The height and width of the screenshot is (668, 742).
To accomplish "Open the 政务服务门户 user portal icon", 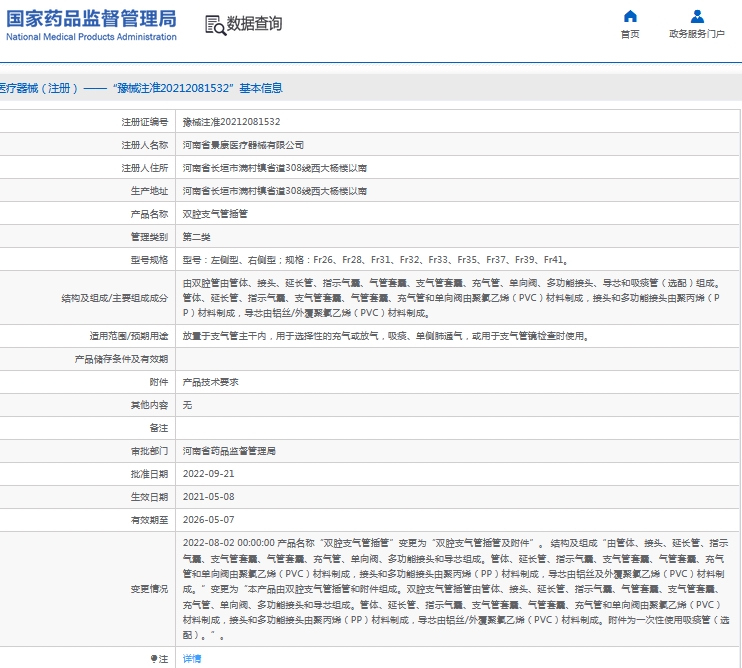I will [x=697, y=17].
